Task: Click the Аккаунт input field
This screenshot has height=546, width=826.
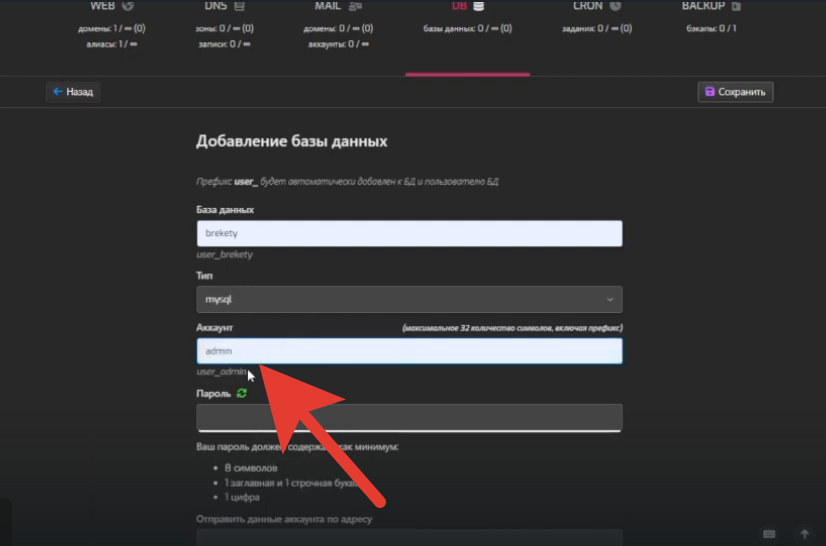Action: pyautogui.click(x=409, y=351)
